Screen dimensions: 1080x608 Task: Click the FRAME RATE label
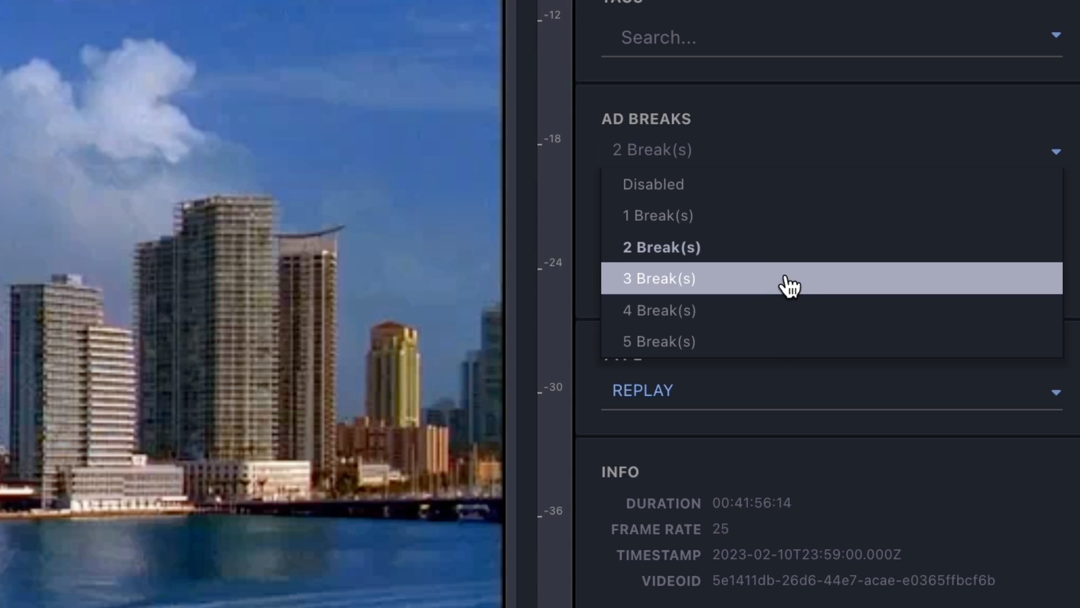tap(656, 530)
